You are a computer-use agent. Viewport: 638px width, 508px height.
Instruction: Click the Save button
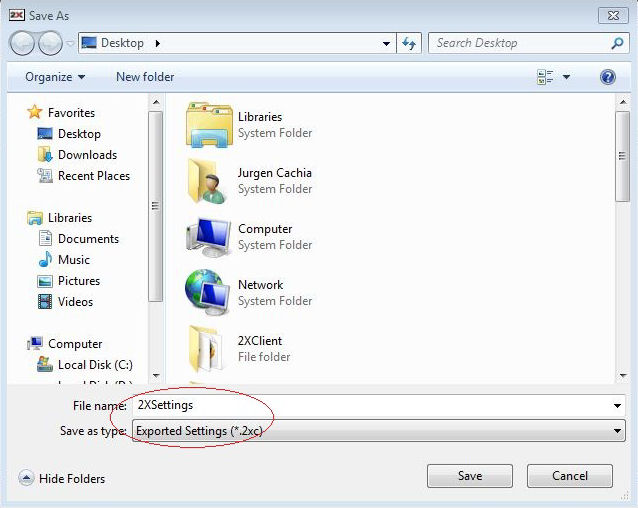tap(470, 476)
